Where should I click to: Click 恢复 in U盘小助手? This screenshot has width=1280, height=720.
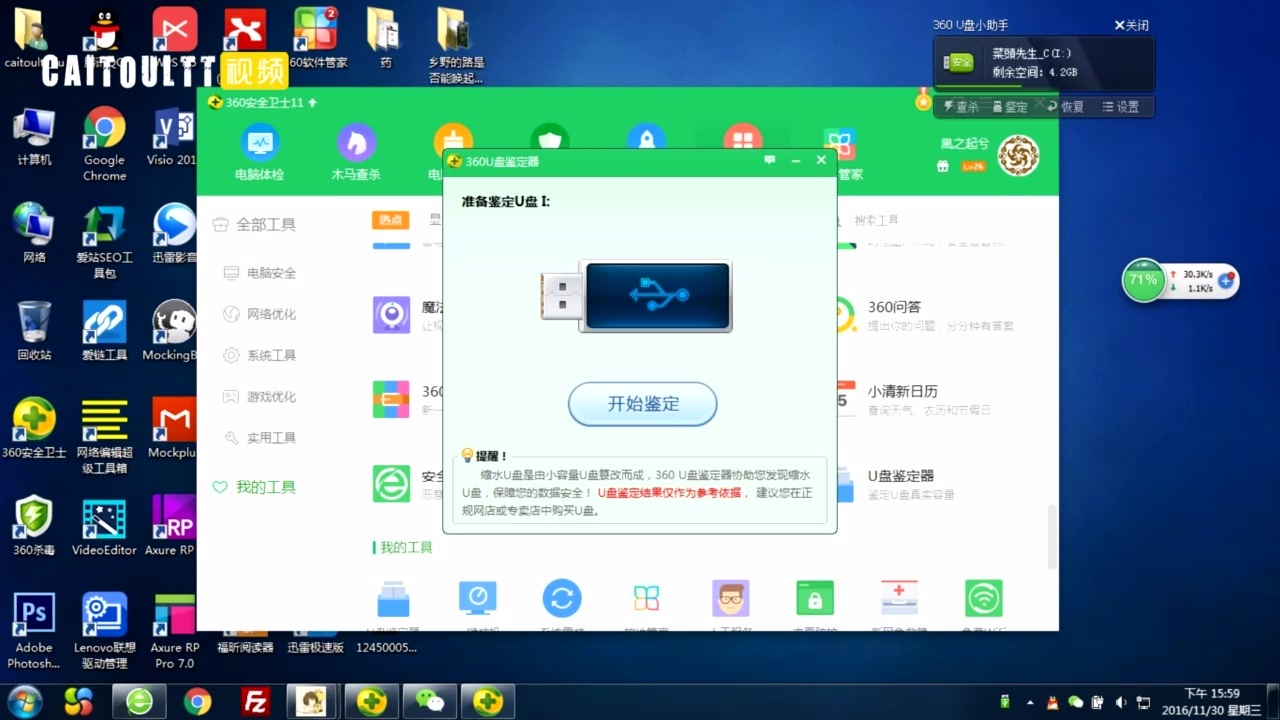click(1066, 107)
